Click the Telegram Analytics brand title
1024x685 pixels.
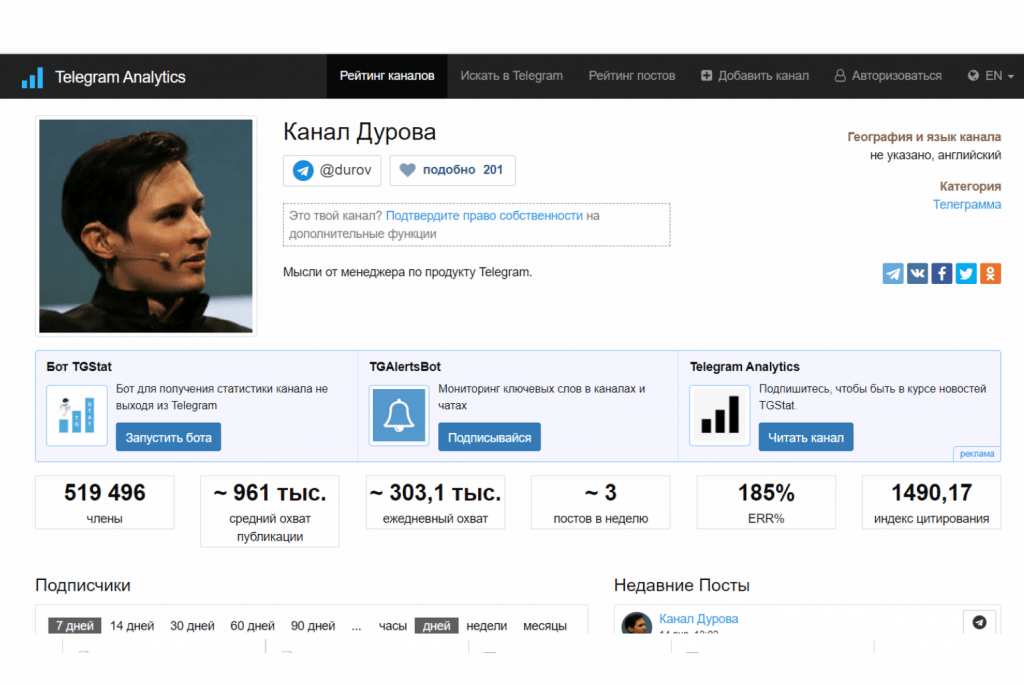click(x=120, y=77)
